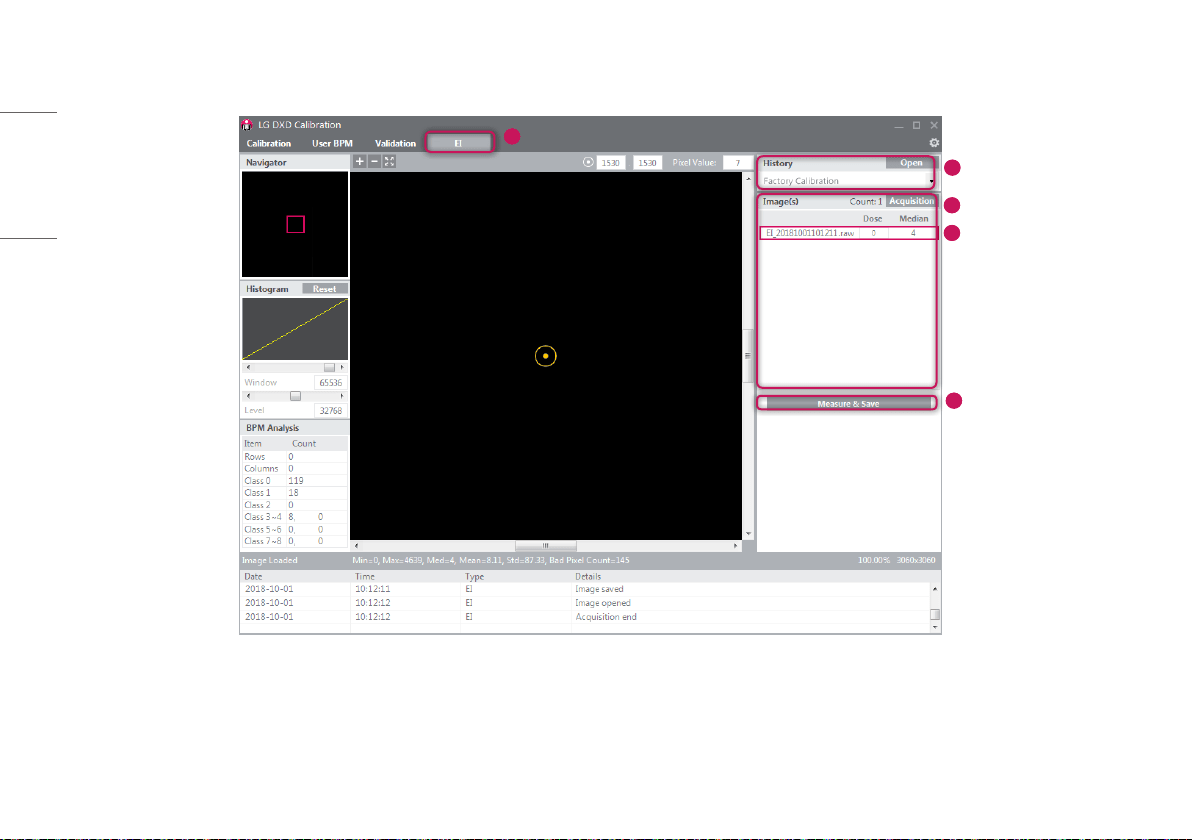Fit image to view with expand icon

[389, 161]
